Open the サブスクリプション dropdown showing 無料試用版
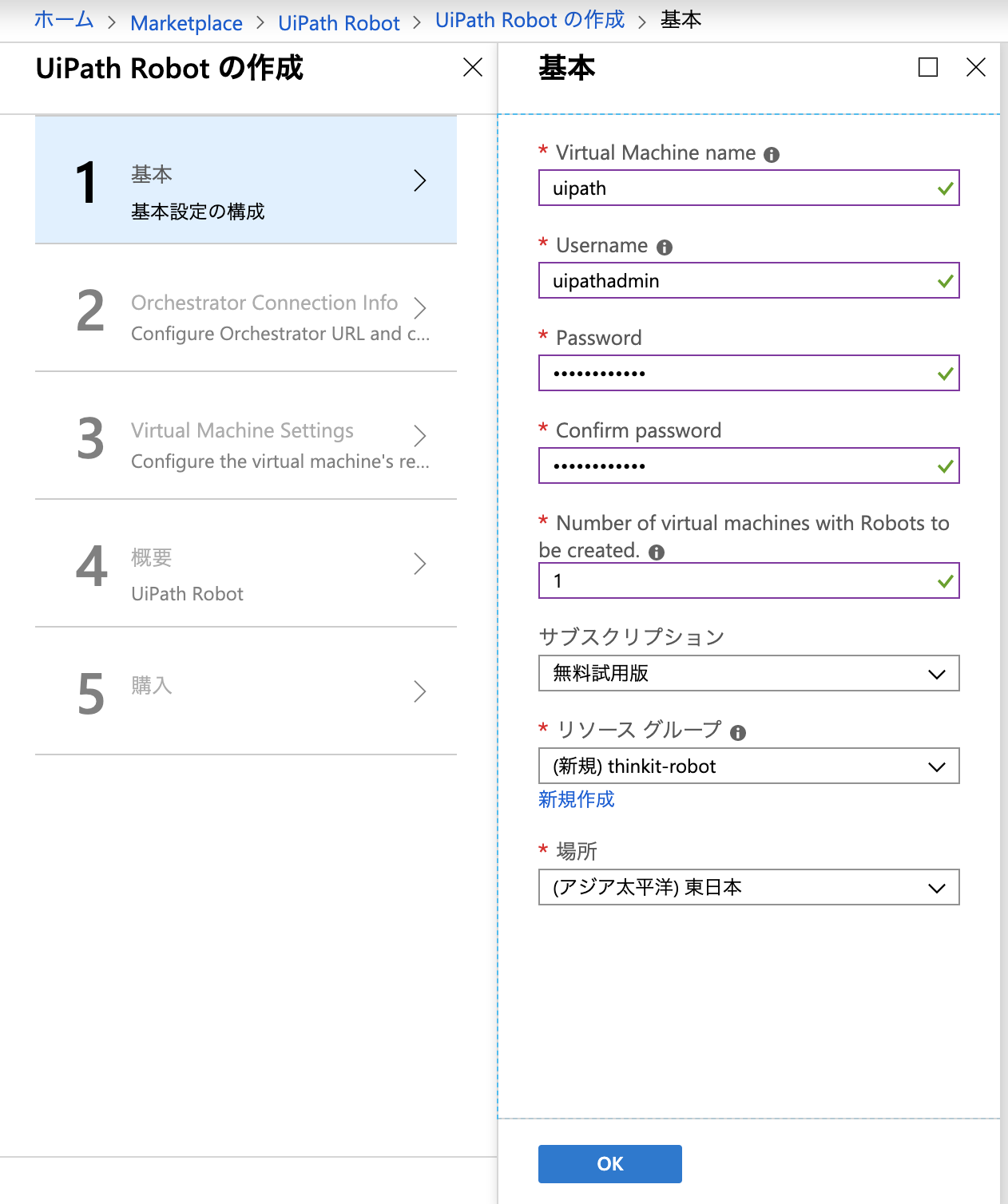Screen dimensions: 1008x1204 pyautogui.click(x=749, y=673)
